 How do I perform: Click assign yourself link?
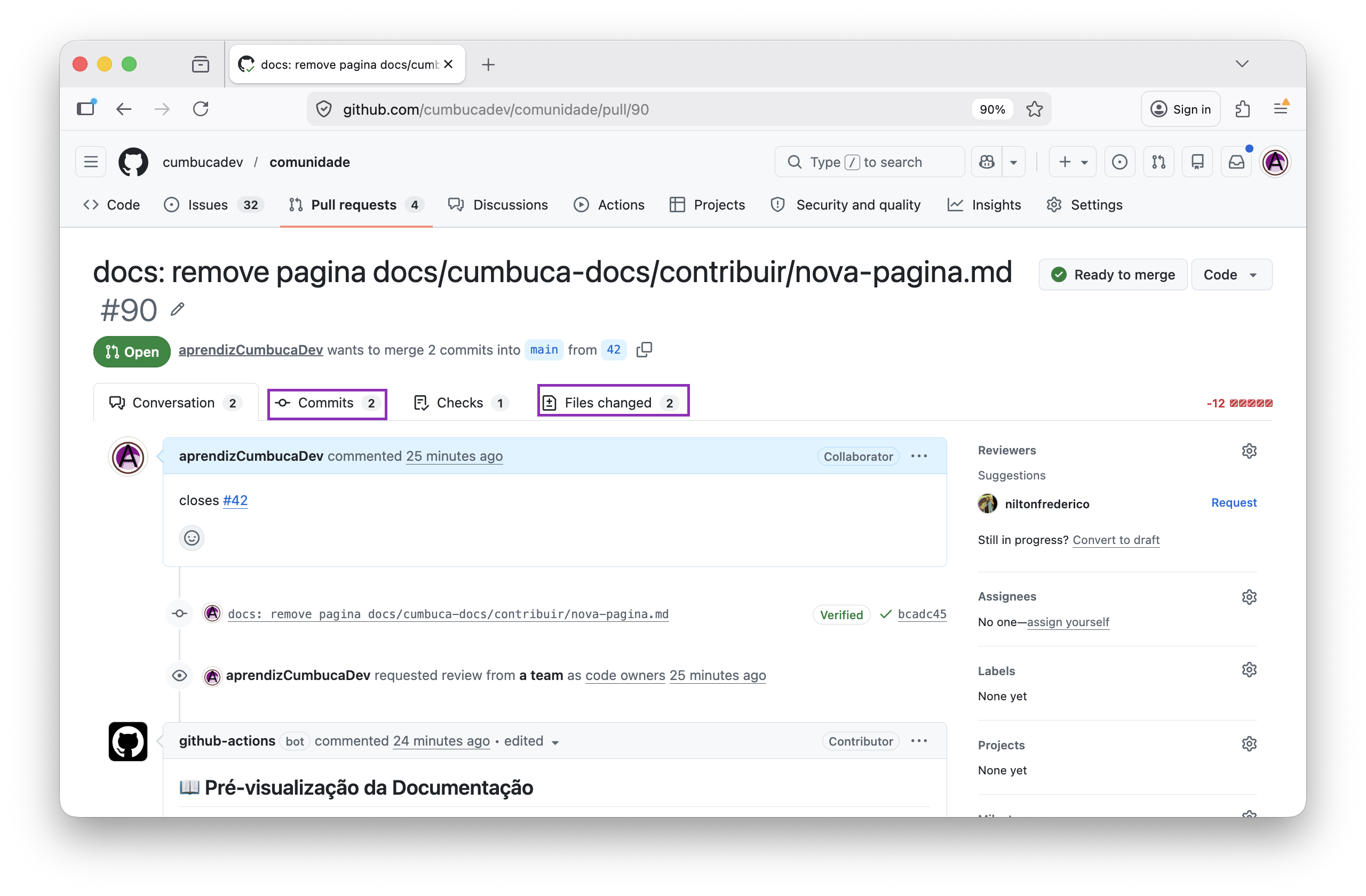[1068, 622]
